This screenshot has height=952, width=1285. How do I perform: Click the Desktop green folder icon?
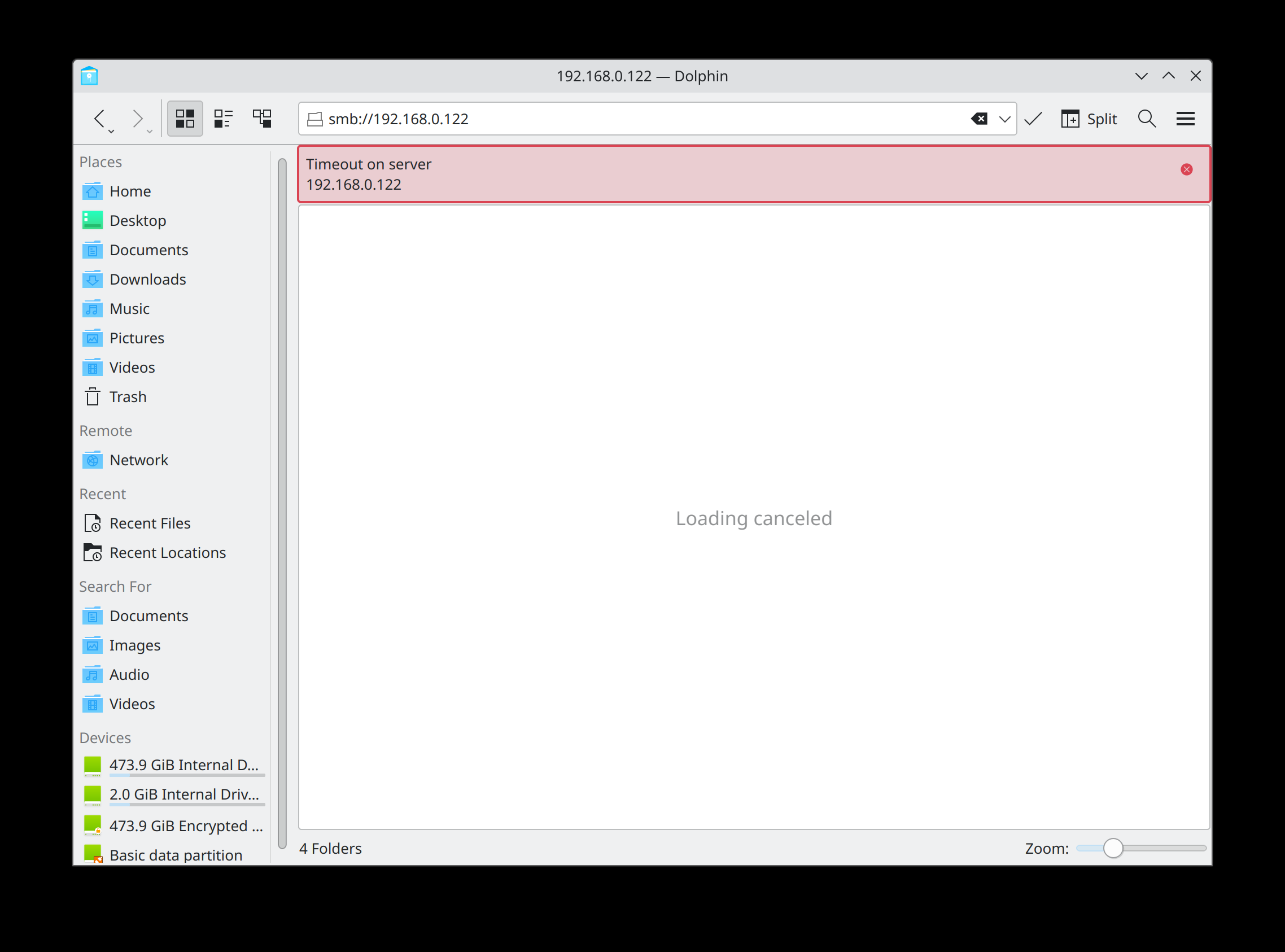[x=92, y=220]
